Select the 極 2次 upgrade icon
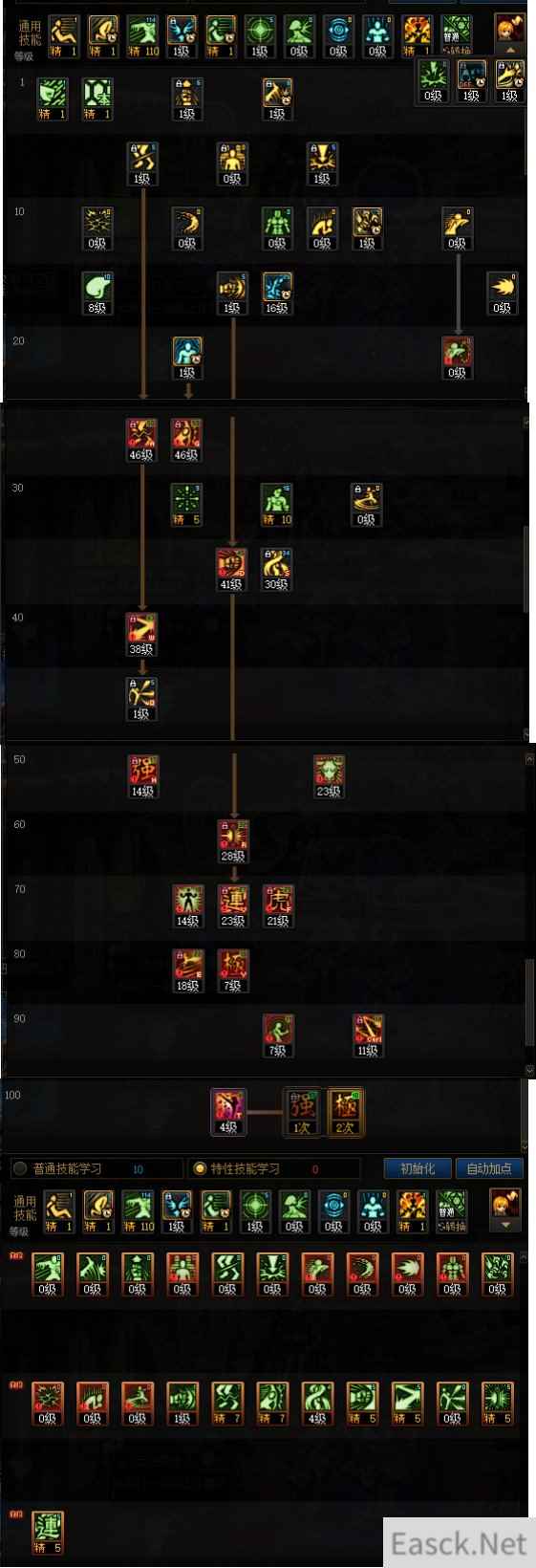536x1568 pixels. (x=344, y=1112)
